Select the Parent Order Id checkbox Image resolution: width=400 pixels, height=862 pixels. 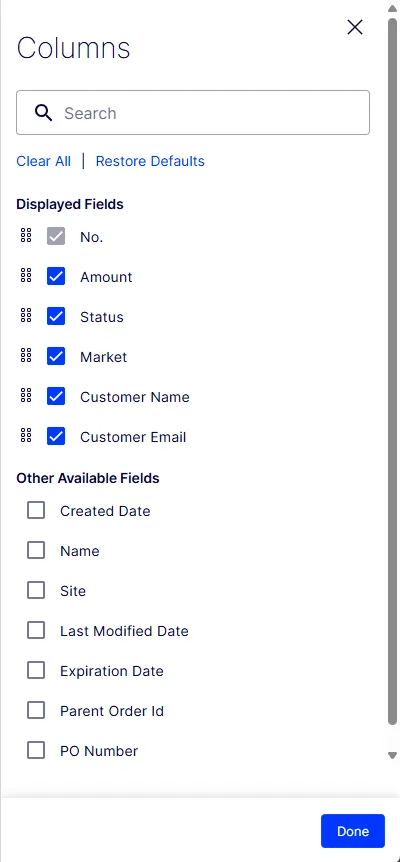pyautogui.click(x=36, y=710)
